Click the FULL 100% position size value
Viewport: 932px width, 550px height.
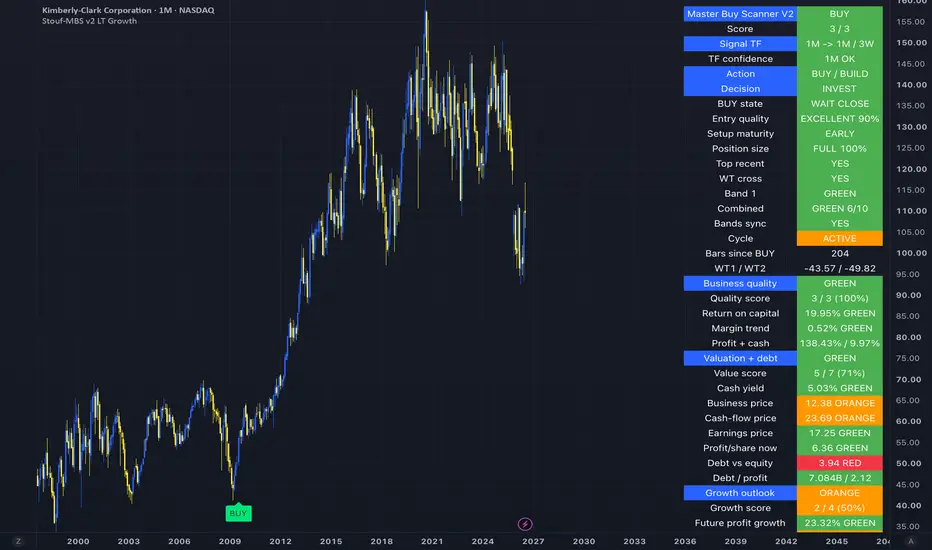pos(839,149)
